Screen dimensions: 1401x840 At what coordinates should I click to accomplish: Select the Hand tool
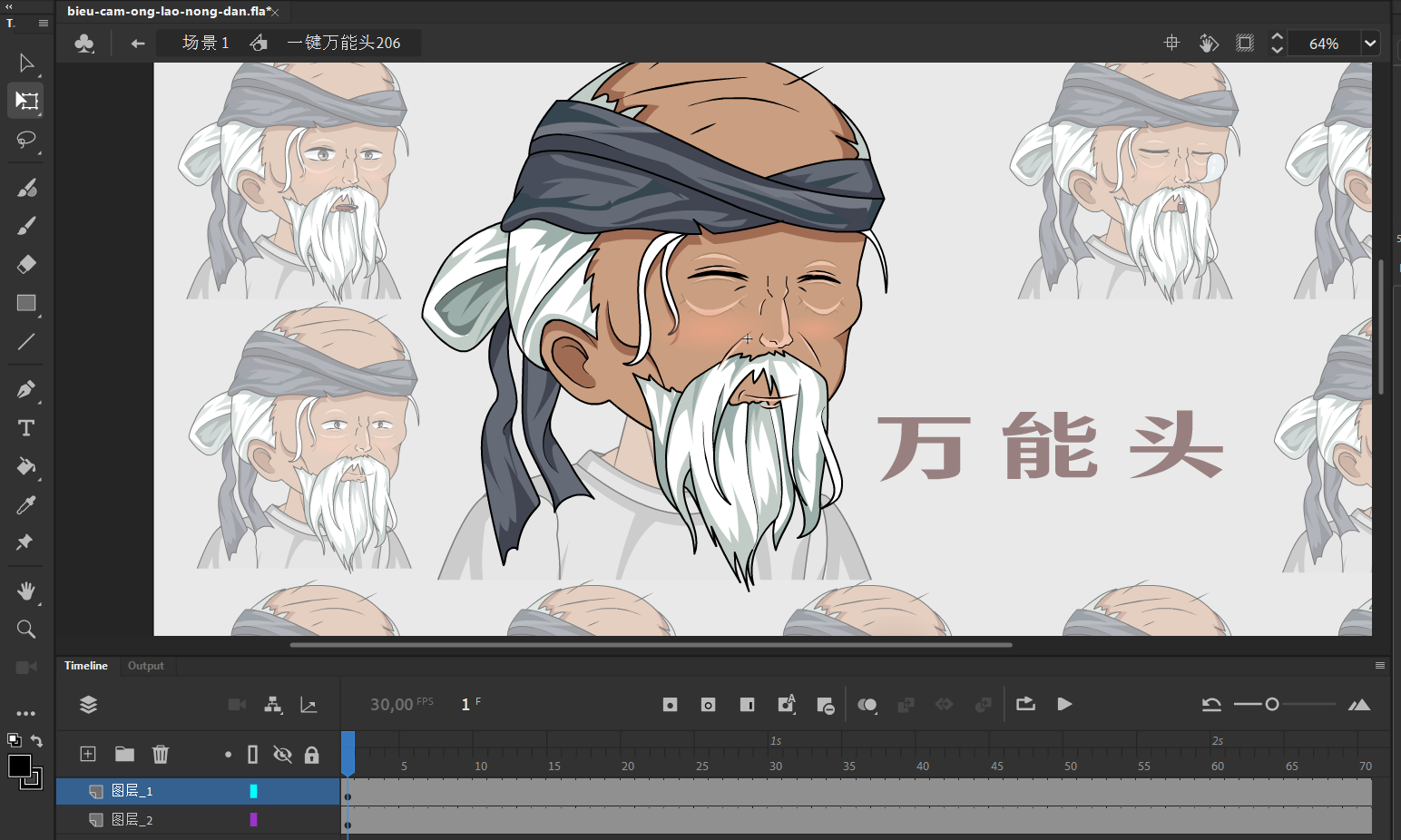(25, 591)
